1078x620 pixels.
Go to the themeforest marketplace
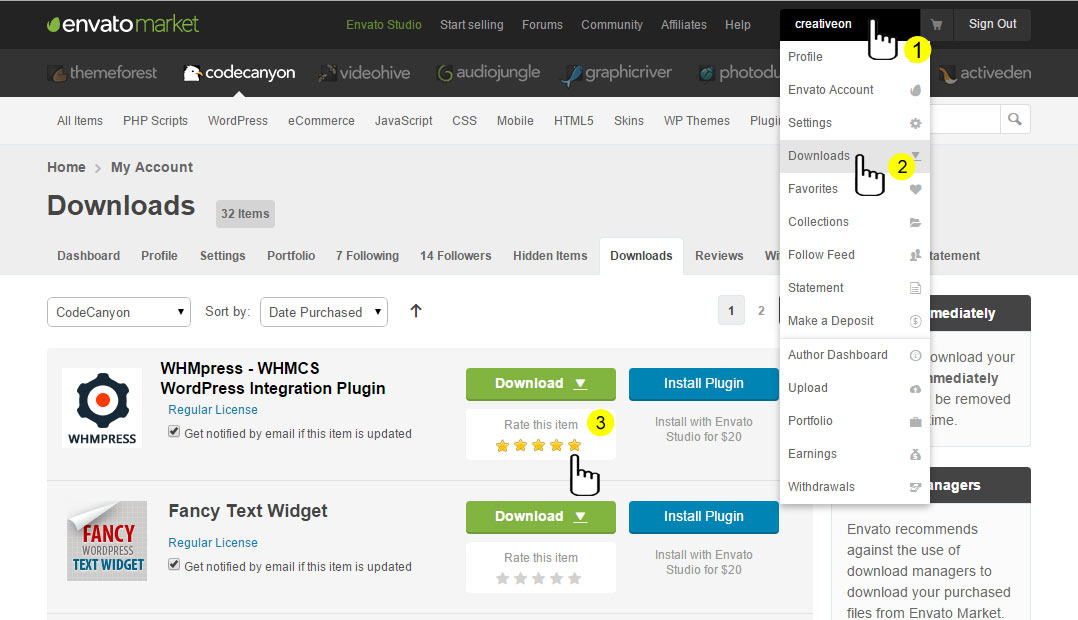103,73
